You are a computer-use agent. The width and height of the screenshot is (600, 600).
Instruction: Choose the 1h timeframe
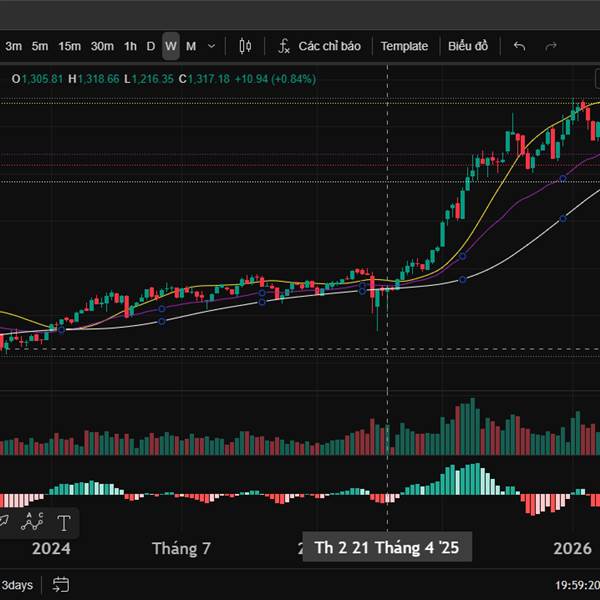(130, 46)
